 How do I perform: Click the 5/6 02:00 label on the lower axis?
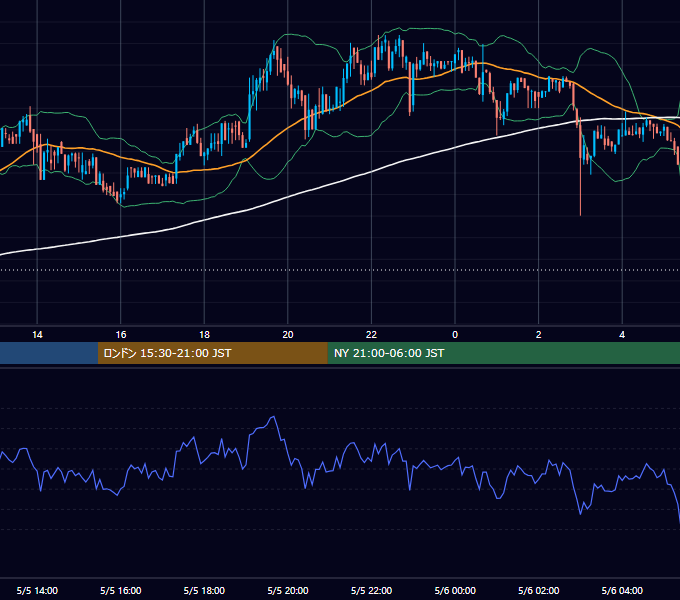pyautogui.click(x=539, y=590)
